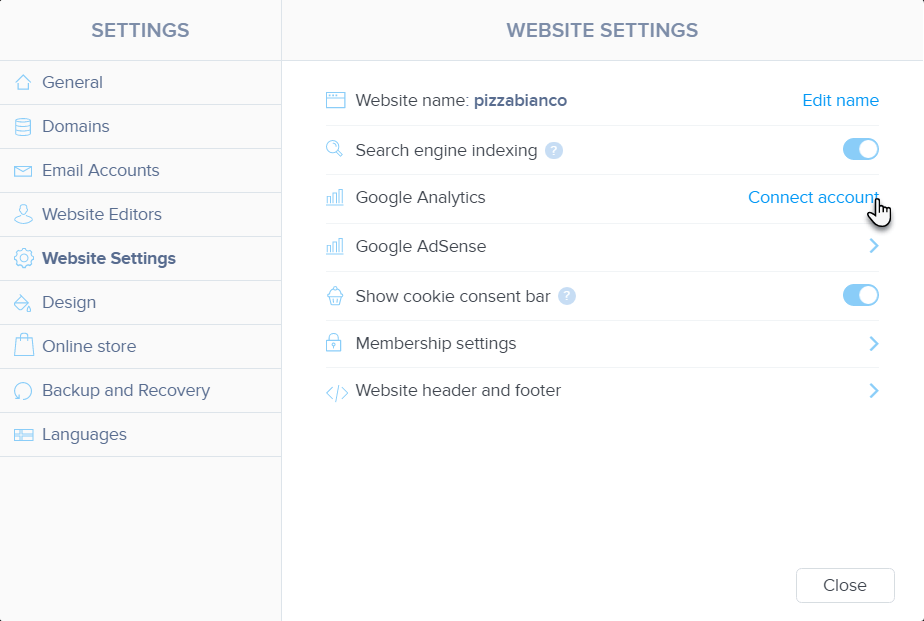Click the cookie consent bar help icon
Image resolution: width=924 pixels, height=621 pixels.
[x=567, y=296]
